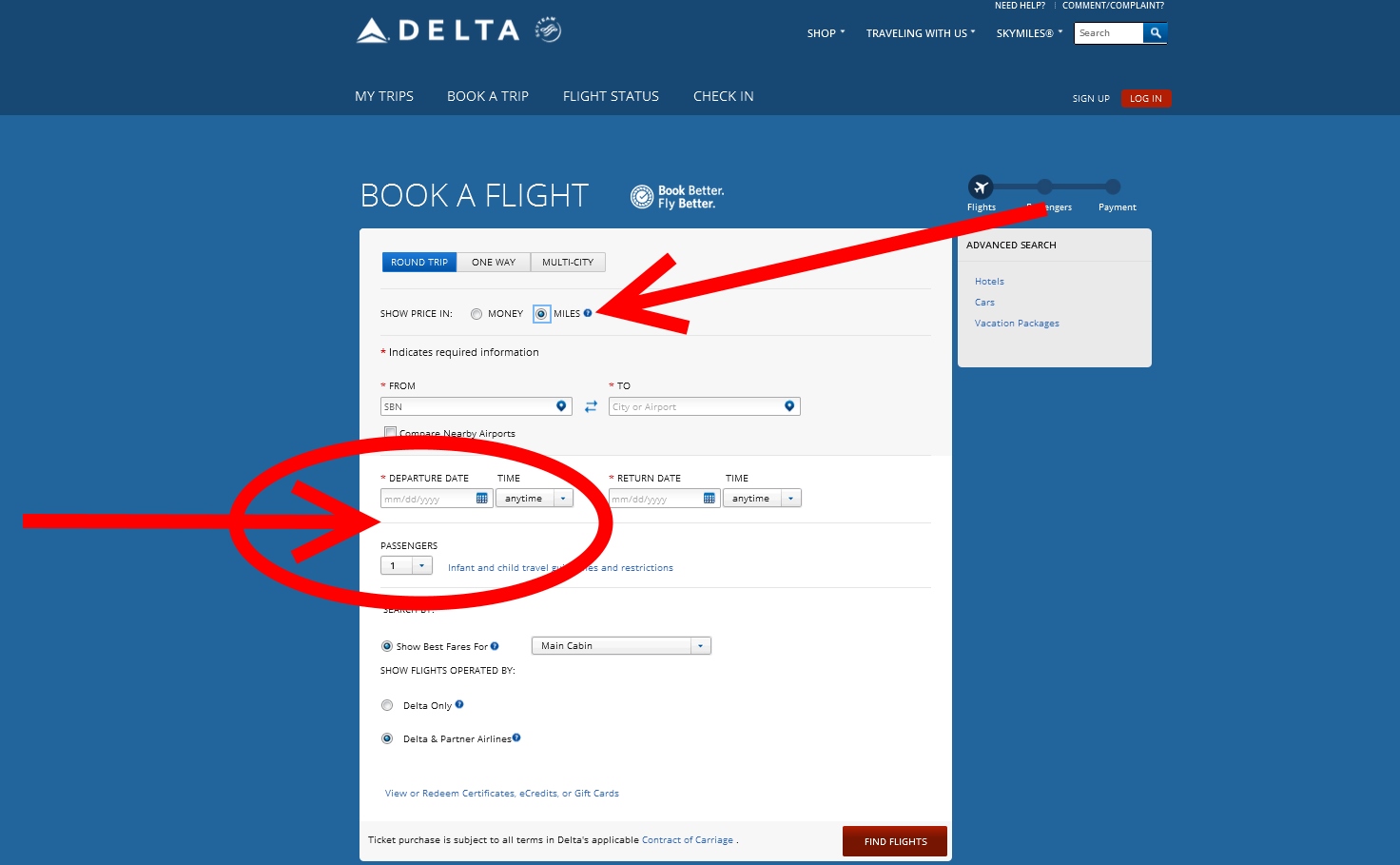Select the swap origin and destination arrows icon
1400x865 pixels.
point(591,405)
